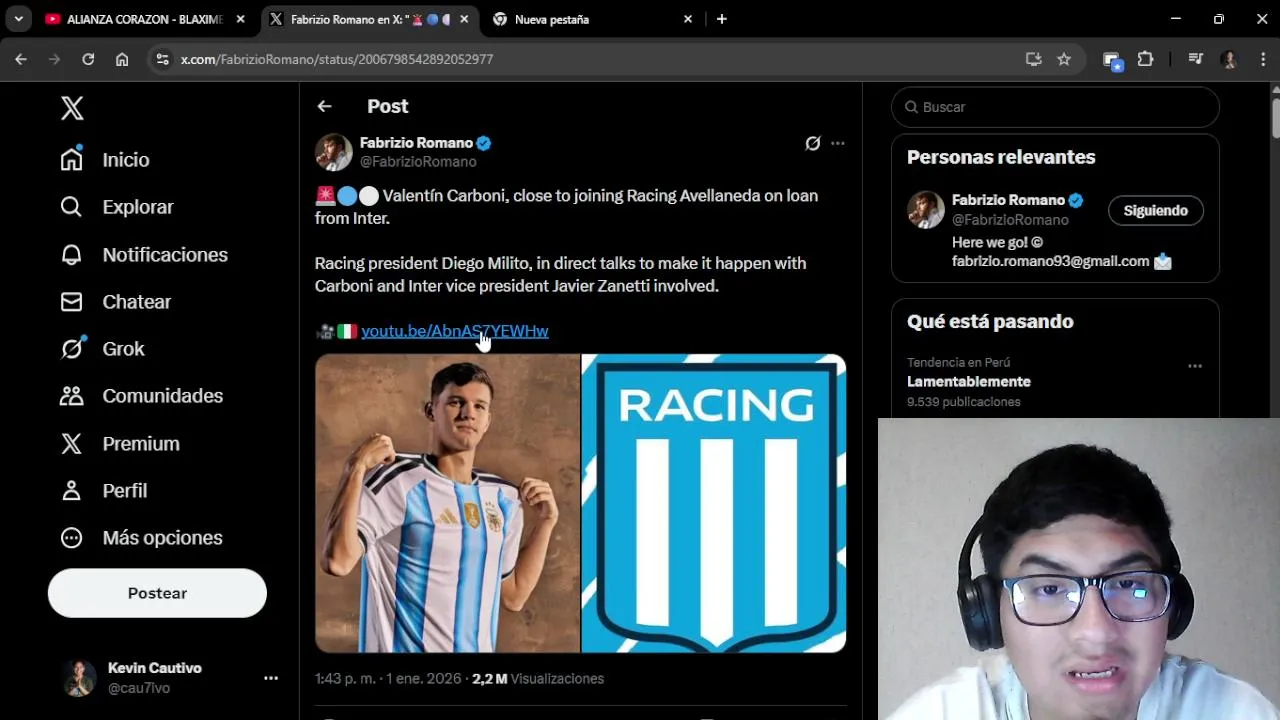Image resolution: width=1280 pixels, height=720 pixels.
Task: Click browser back arrow
Action: [21, 59]
